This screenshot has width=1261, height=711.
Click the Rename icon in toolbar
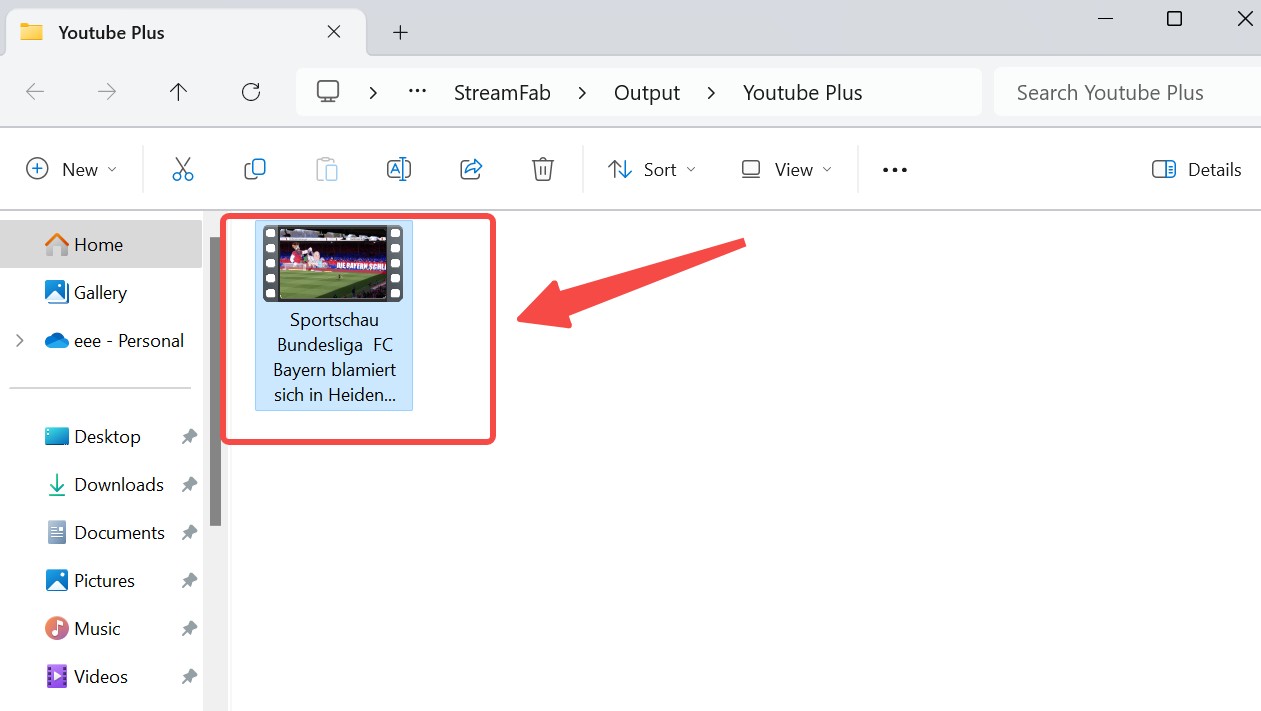click(399, 169)
